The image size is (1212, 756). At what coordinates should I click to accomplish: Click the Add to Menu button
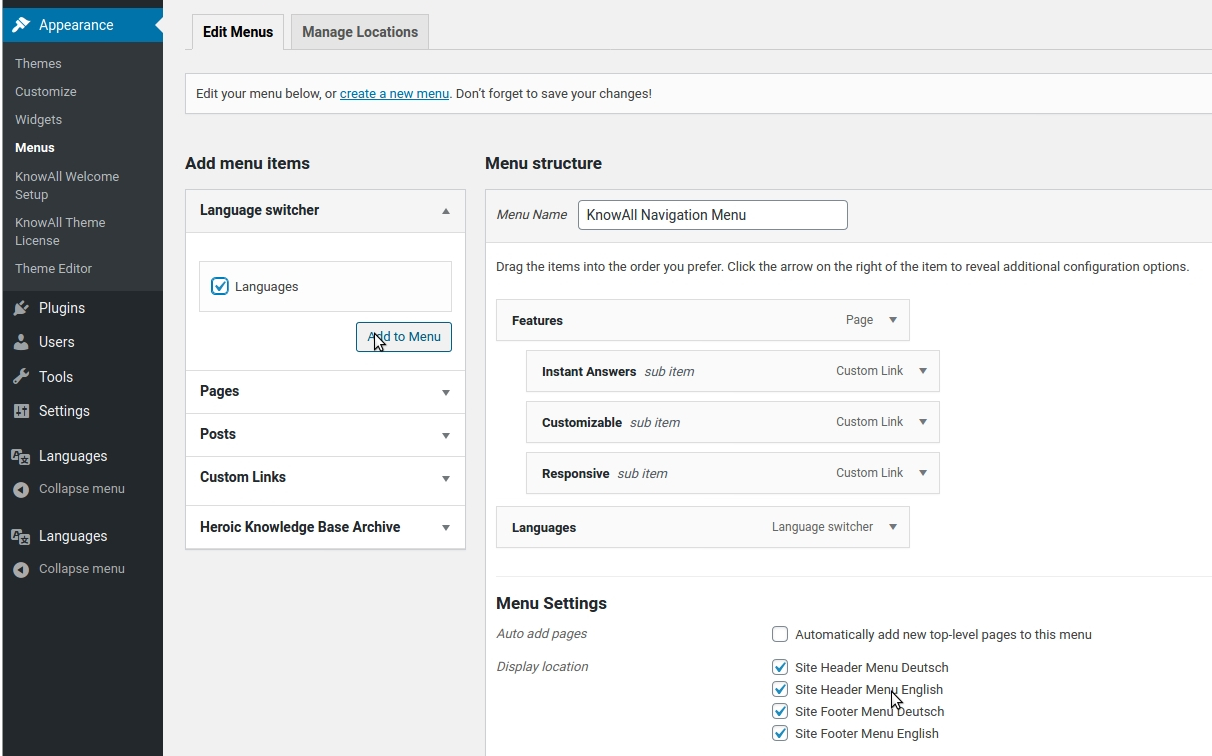pos(404,337)
